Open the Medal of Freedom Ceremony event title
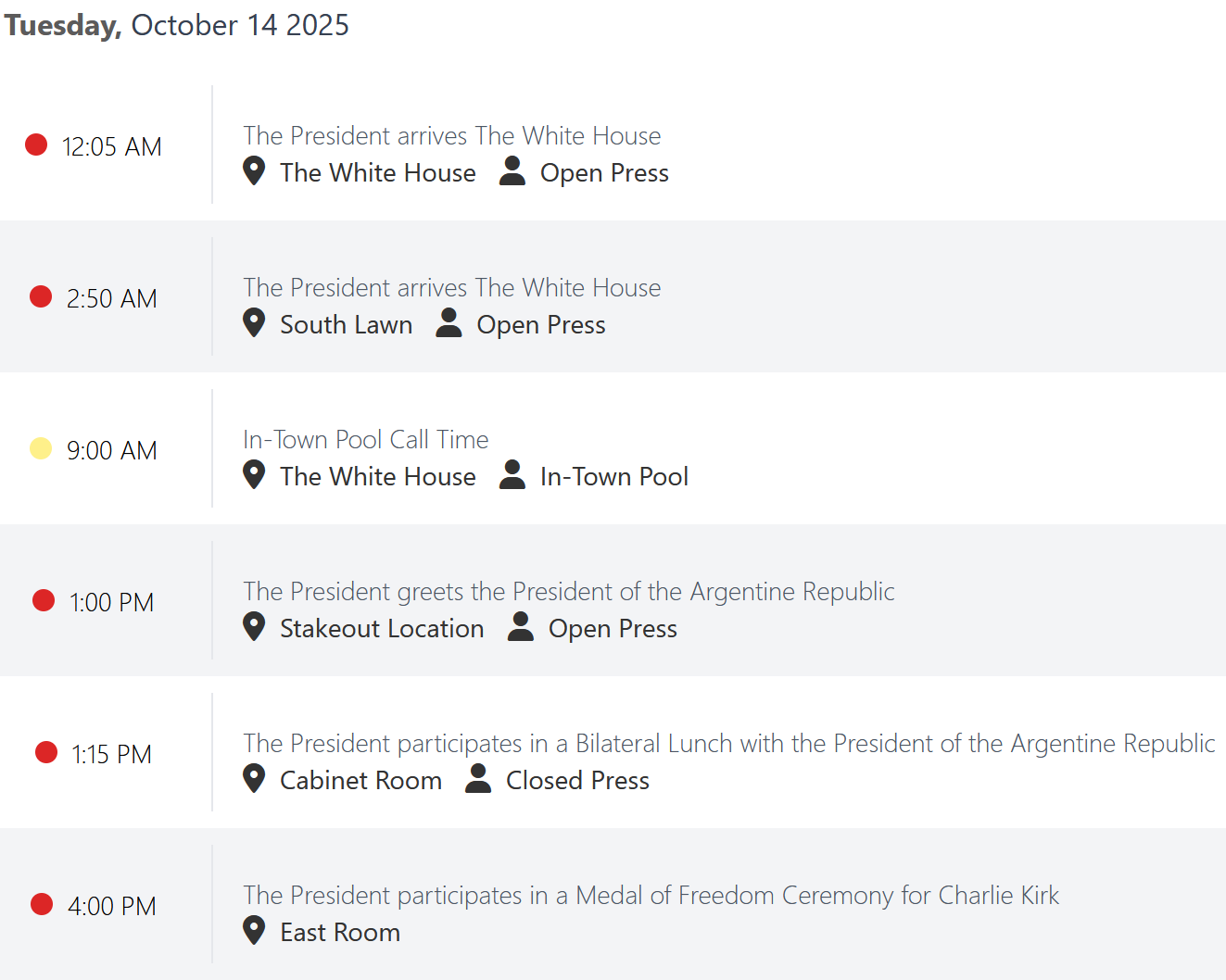The image size is (1226, 980). coord(651,896)
